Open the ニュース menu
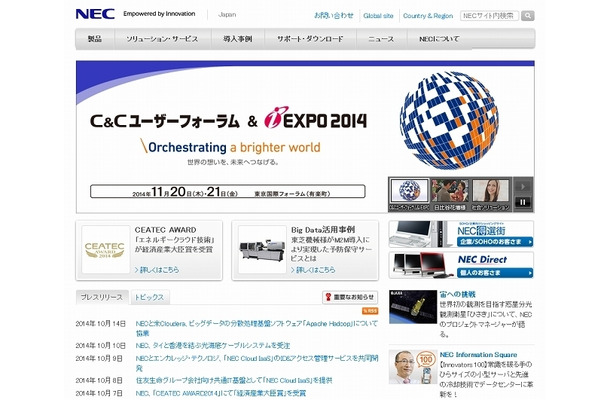The image size is (610, 400). coord(381,39)
